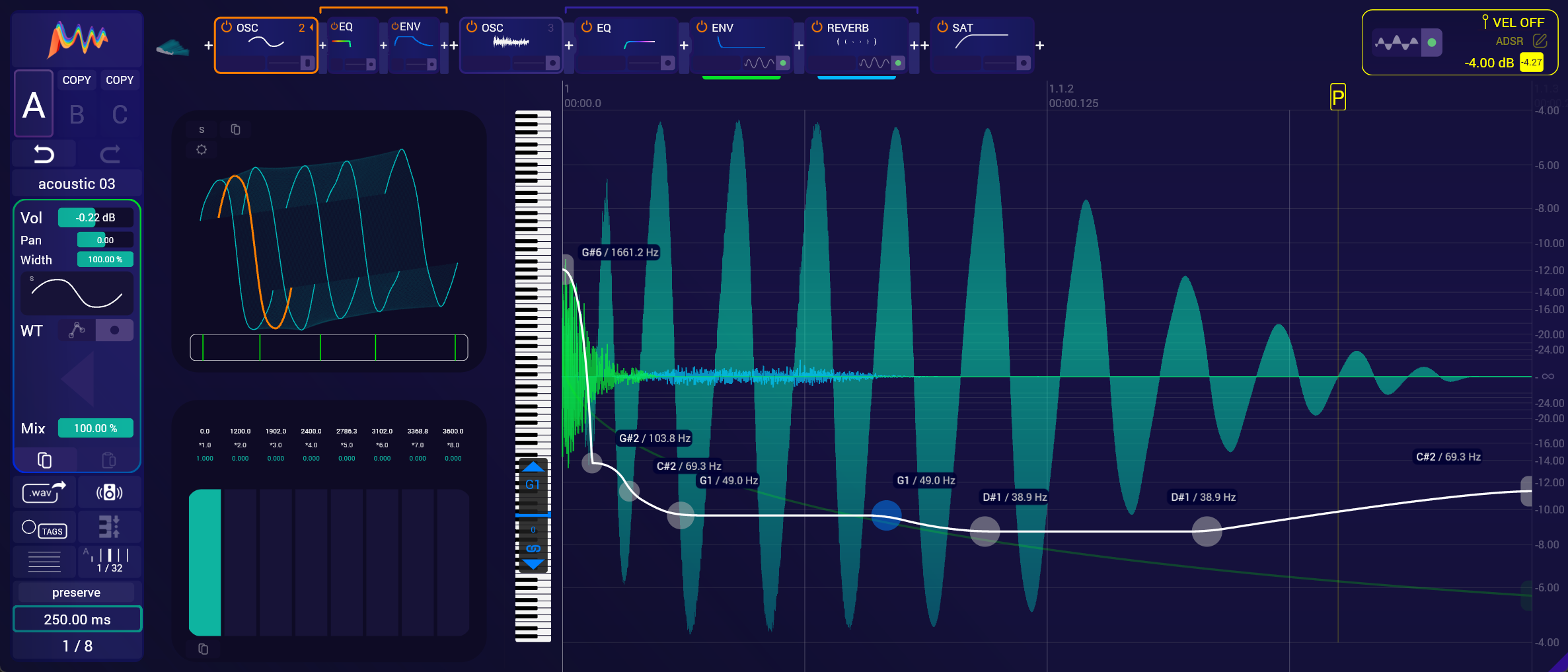Click the blue link icon on keyboard
This screenshot has height=672, width=1568.
pyautogui.click(x=533, y=548)
